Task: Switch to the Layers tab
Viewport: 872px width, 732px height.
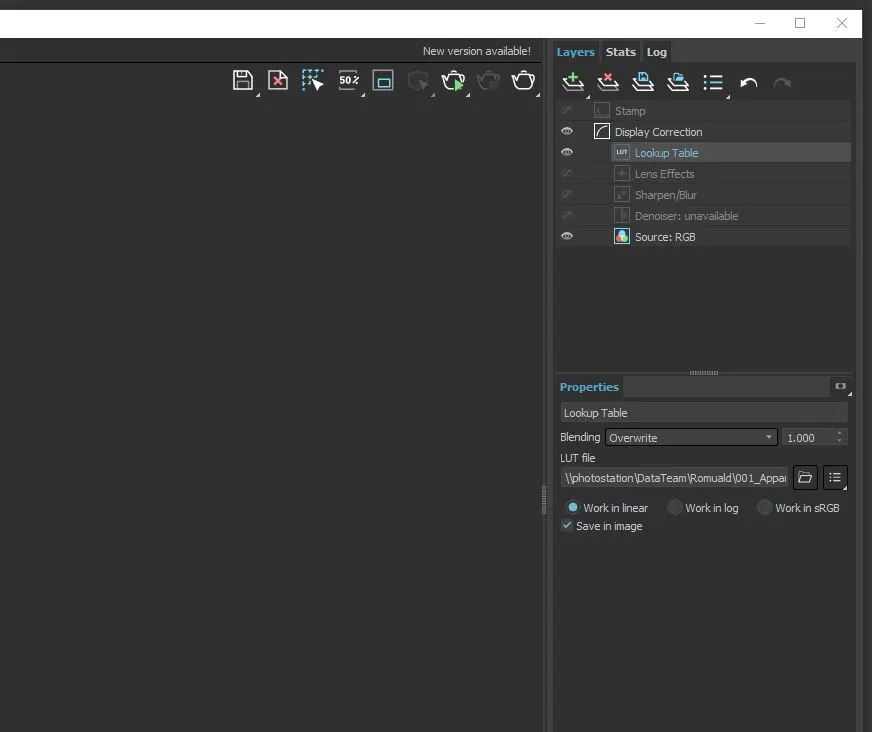Action: point(576,52)
